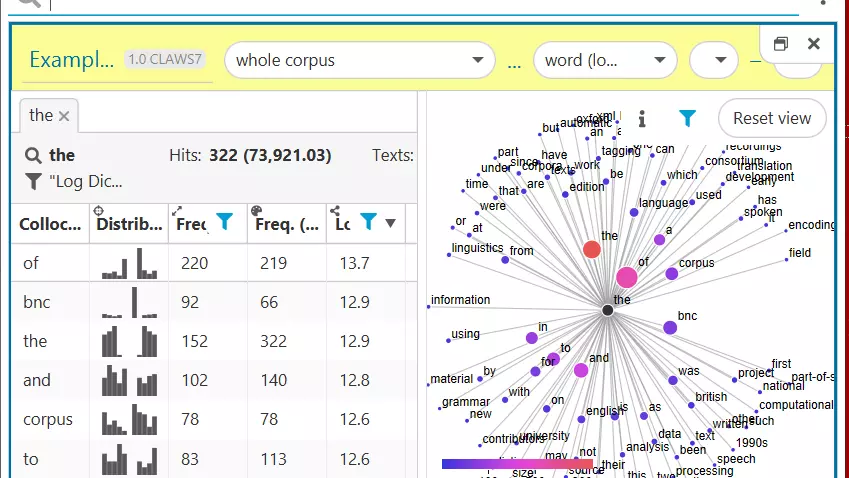The height and width of the screenshot is (478, 849).
Task: Click the 'a' node in graph
Action: (659, 239)
